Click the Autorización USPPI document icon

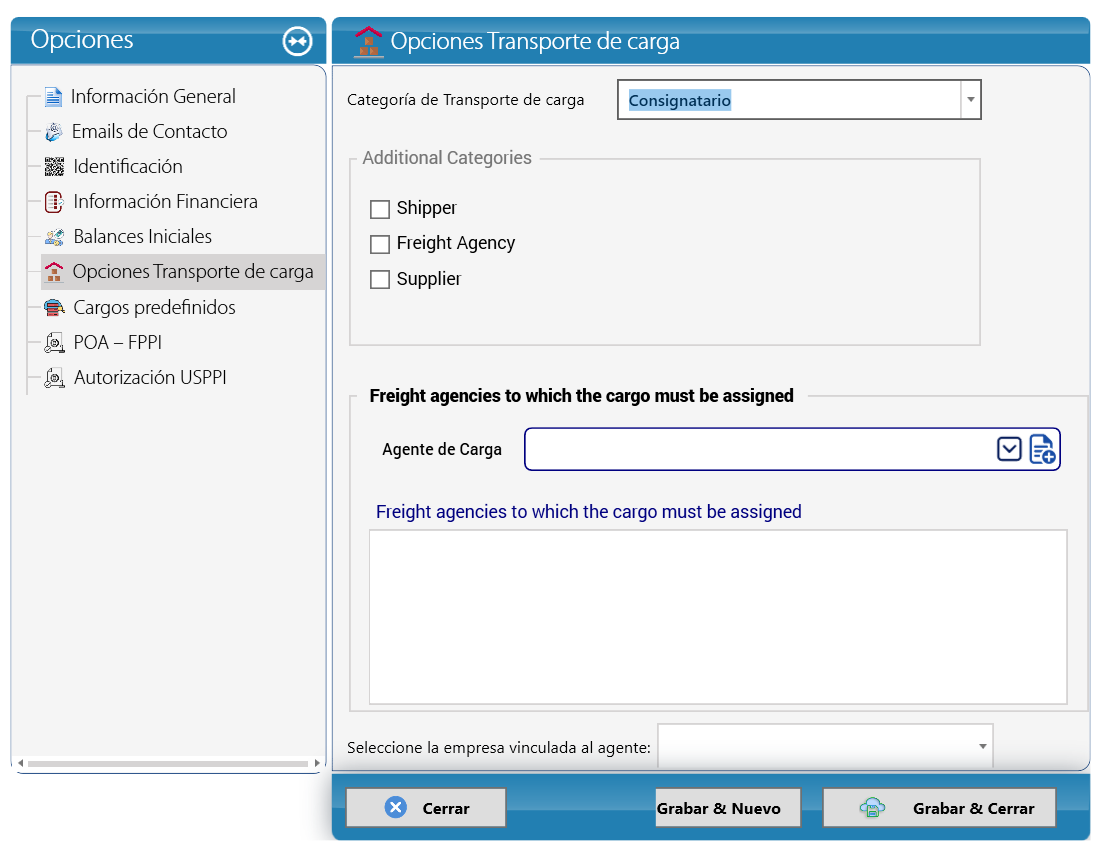pyautogui.click(x=54, y=378)
